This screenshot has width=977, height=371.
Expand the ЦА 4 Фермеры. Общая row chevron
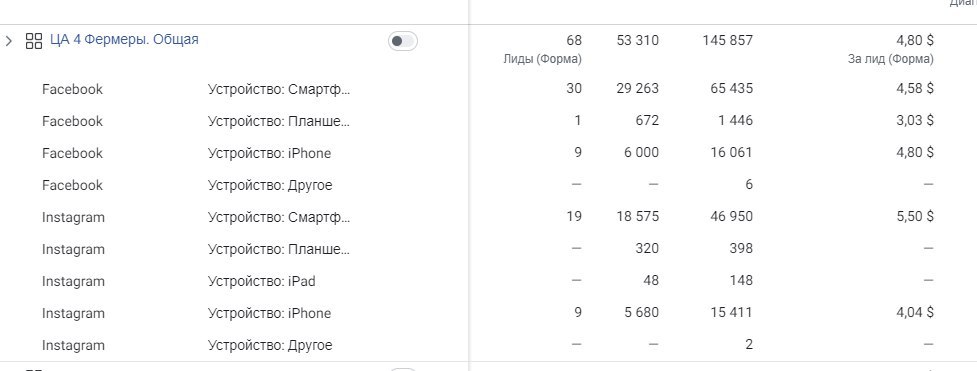point(8,41)
